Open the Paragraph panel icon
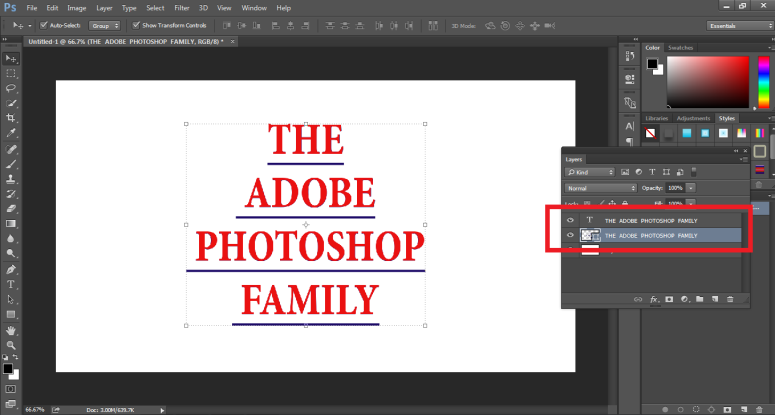The image size is (775, 415). [630, 141]
